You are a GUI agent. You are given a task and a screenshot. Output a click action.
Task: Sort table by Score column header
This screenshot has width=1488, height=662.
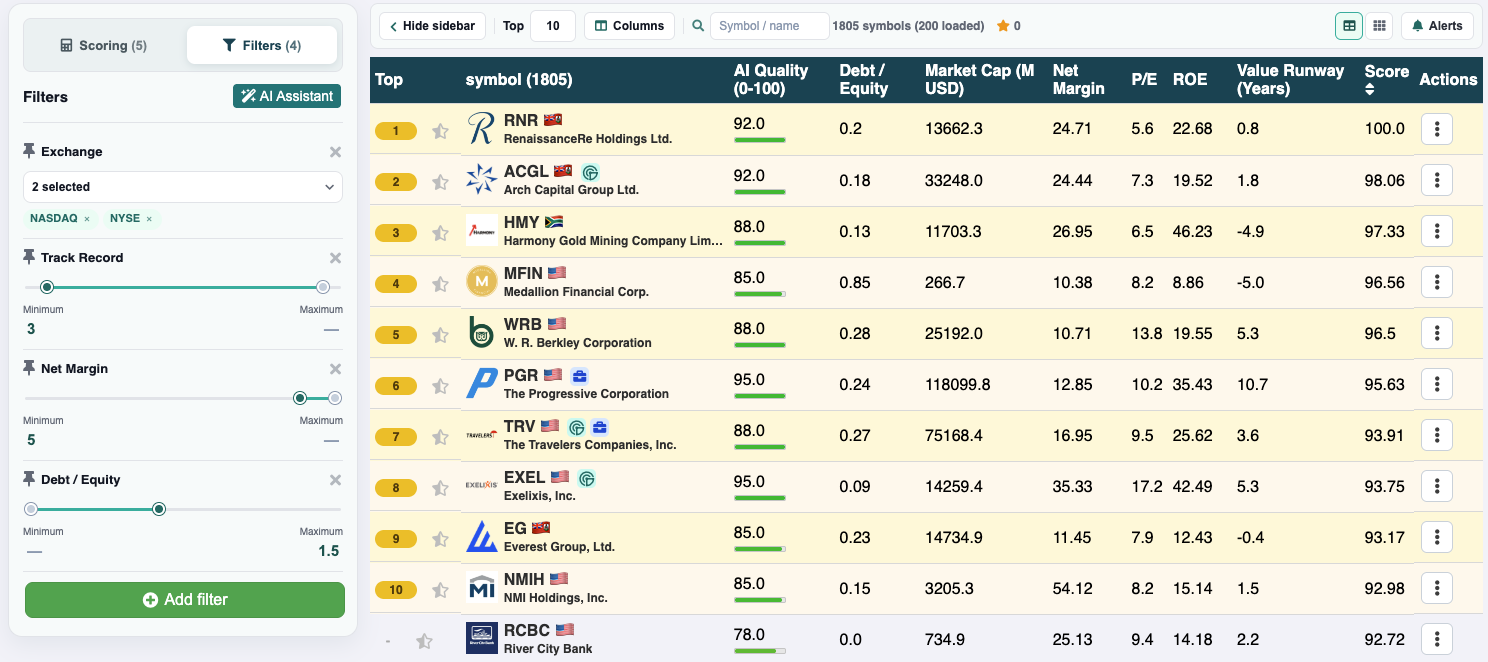pos(1386,79)
